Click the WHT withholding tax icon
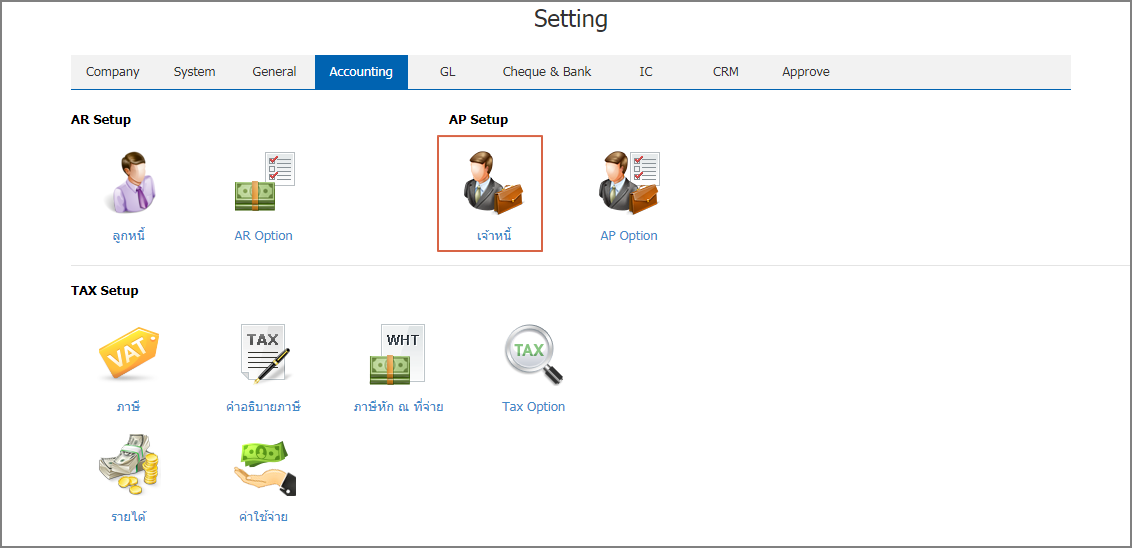This screenshot has height=548, width=1132. coord(397,354)
